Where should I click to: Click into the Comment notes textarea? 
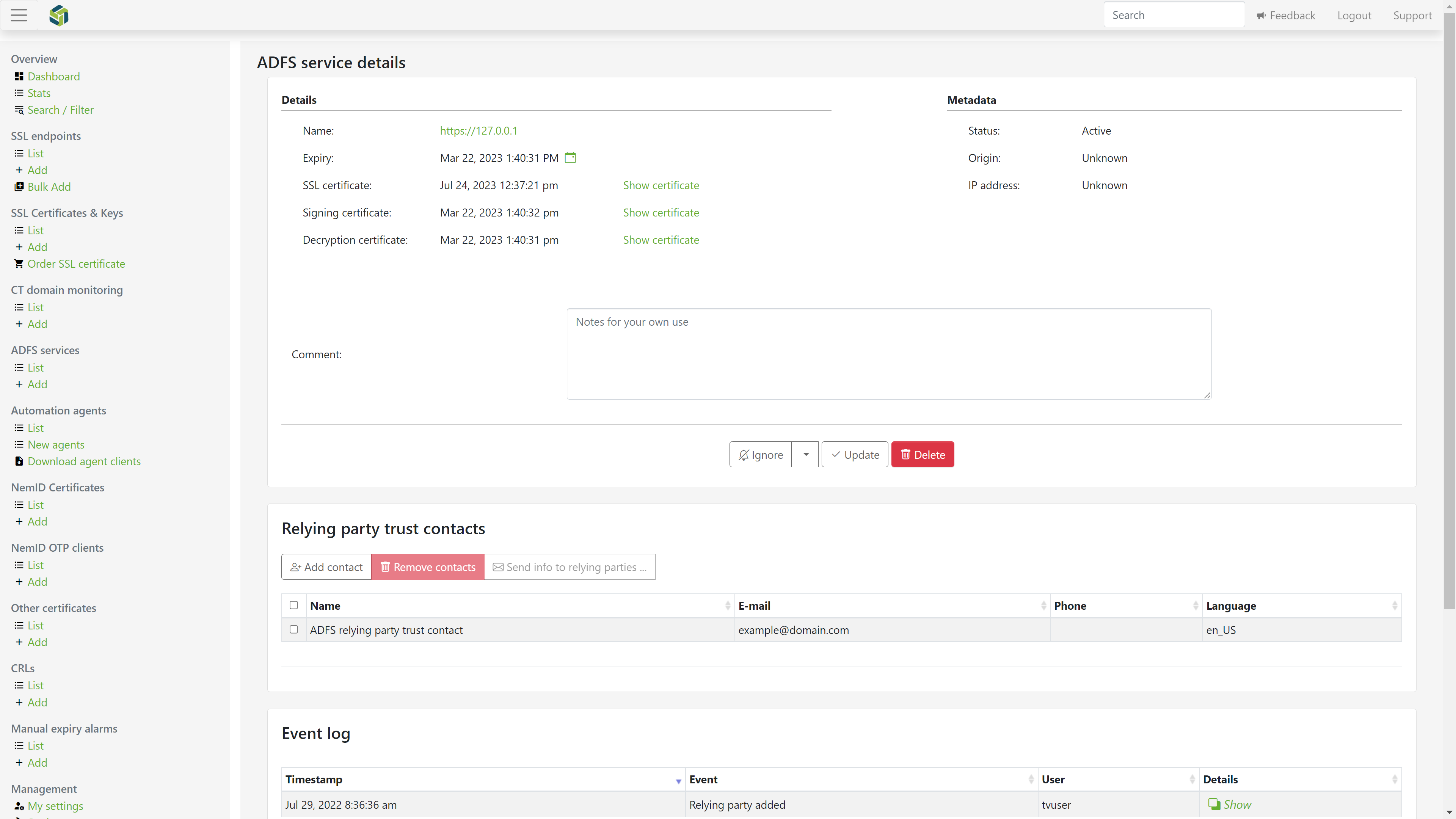click(x=889, y=354)
